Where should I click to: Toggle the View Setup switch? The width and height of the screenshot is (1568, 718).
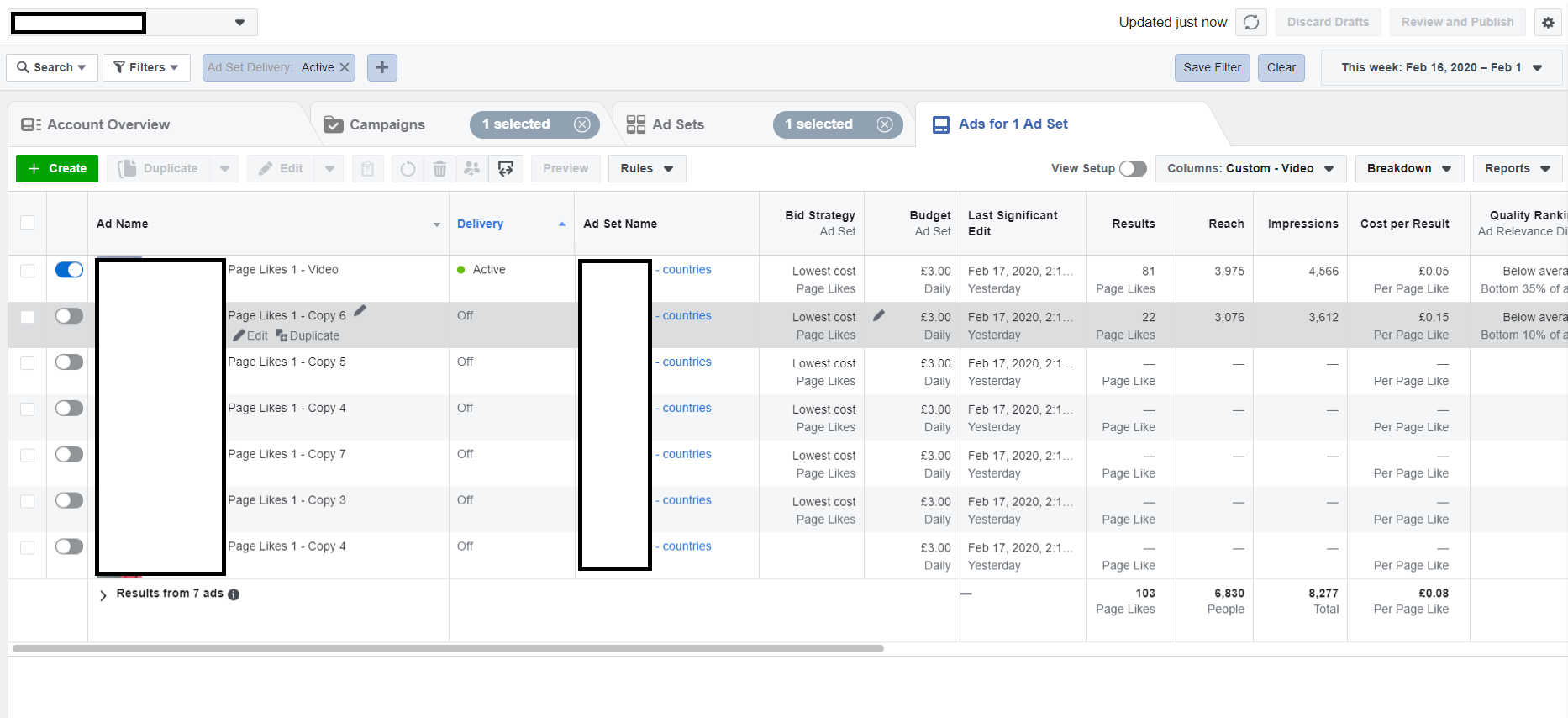pos(1133,169)
